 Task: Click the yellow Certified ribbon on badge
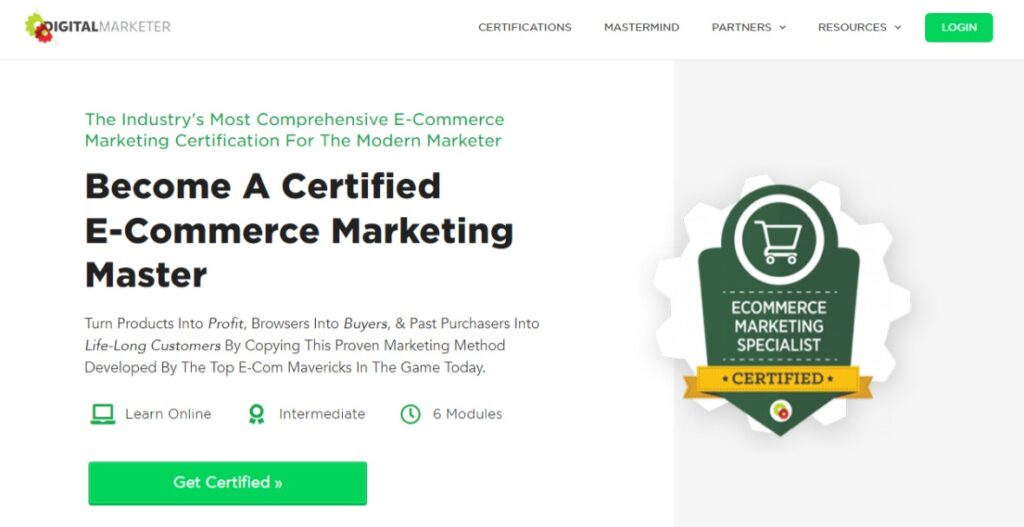778,380
